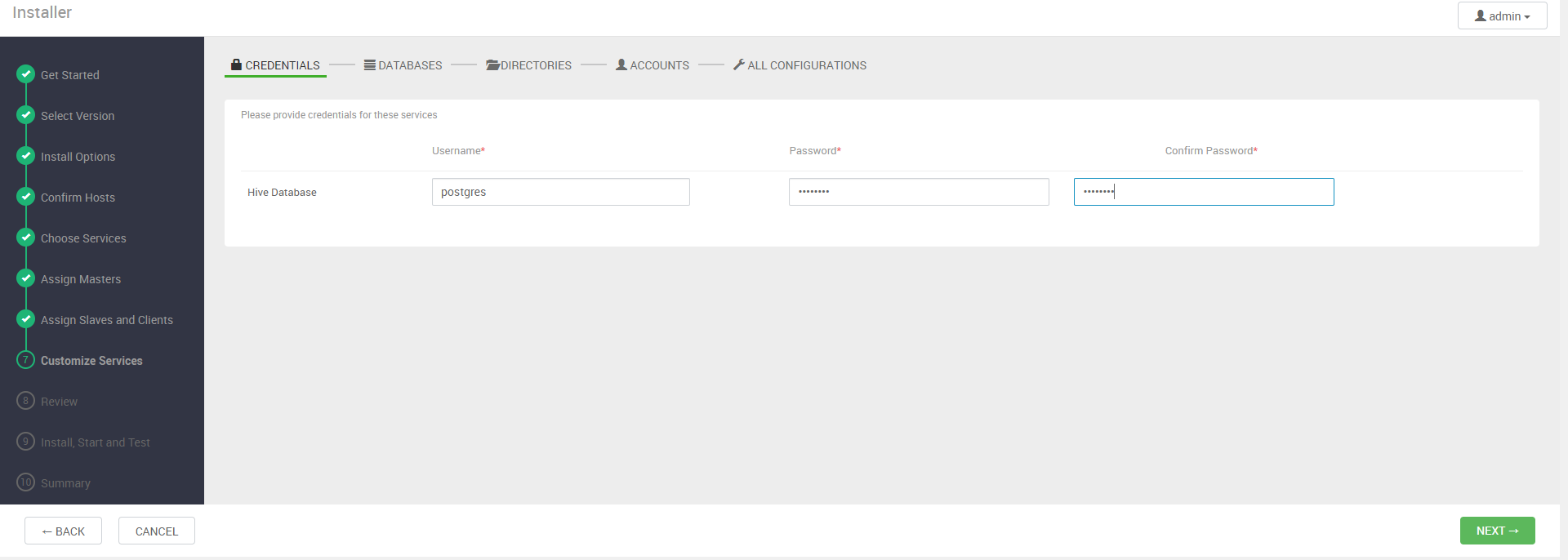Open the Assign Slaves and Clients step
Screen dimensions: 1568x560
tap(107, 320)
